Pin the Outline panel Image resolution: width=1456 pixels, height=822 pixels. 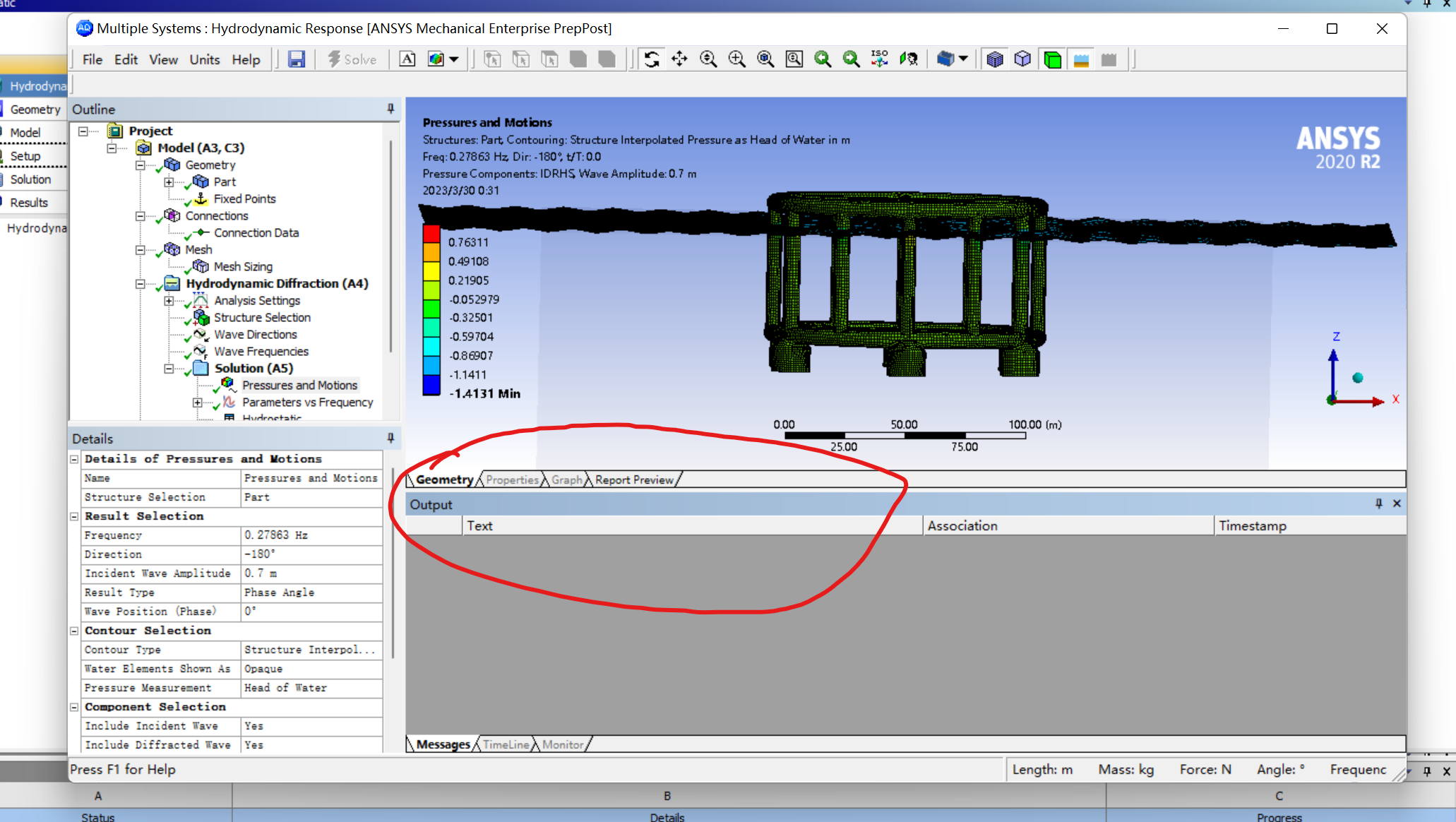(390, 109)
